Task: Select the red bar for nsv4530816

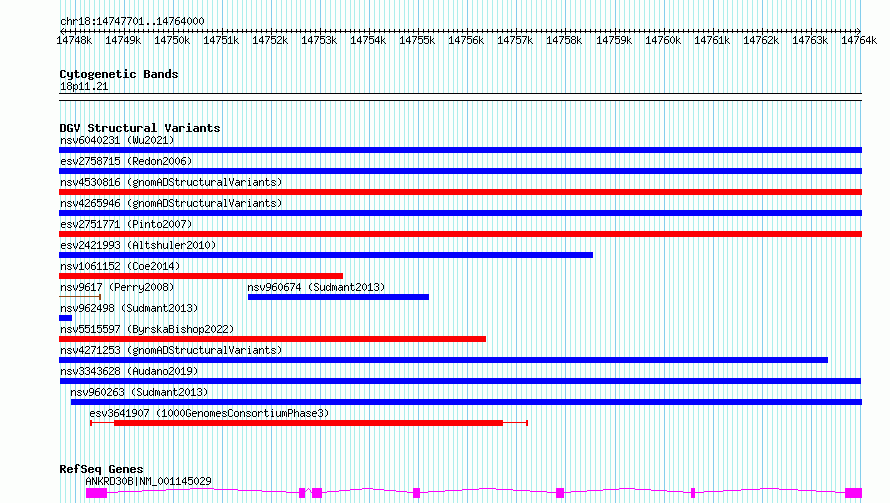Action: click(460, 192)
